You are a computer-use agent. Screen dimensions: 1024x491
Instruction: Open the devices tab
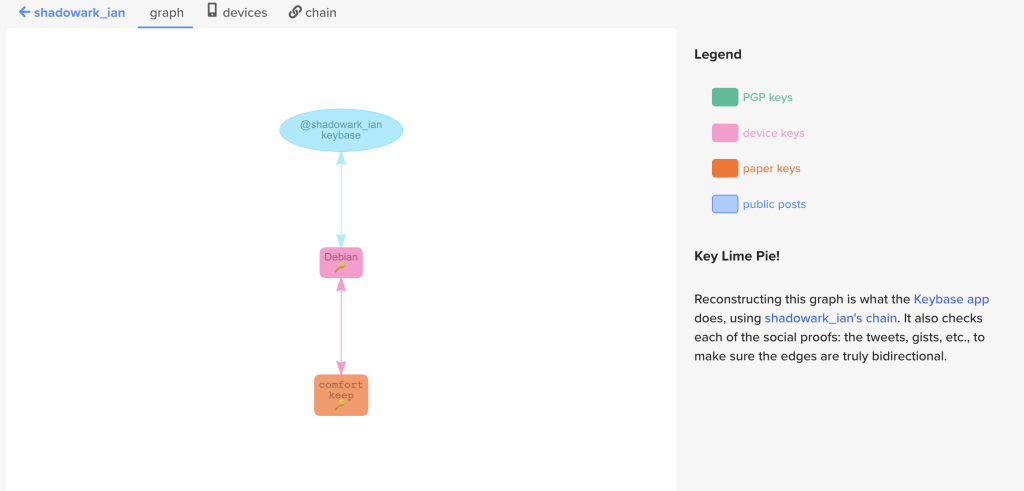point(244,13)
